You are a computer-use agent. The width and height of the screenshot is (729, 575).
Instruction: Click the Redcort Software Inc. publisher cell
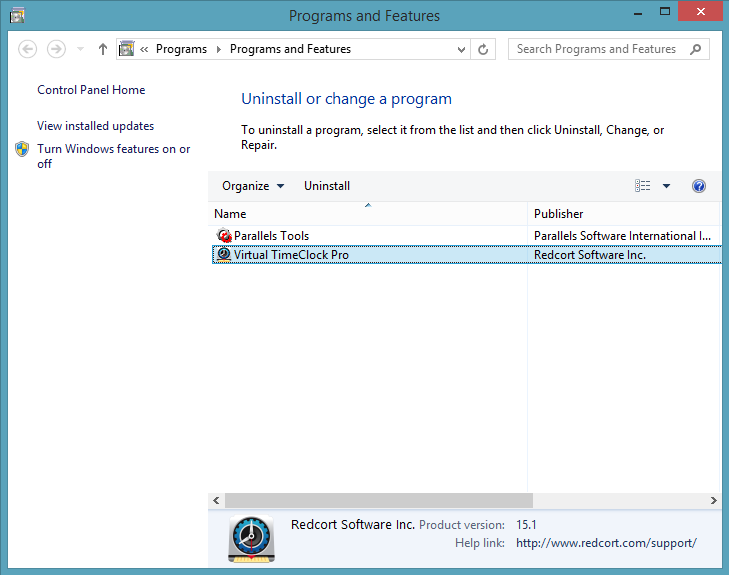(x=590, y=255)
